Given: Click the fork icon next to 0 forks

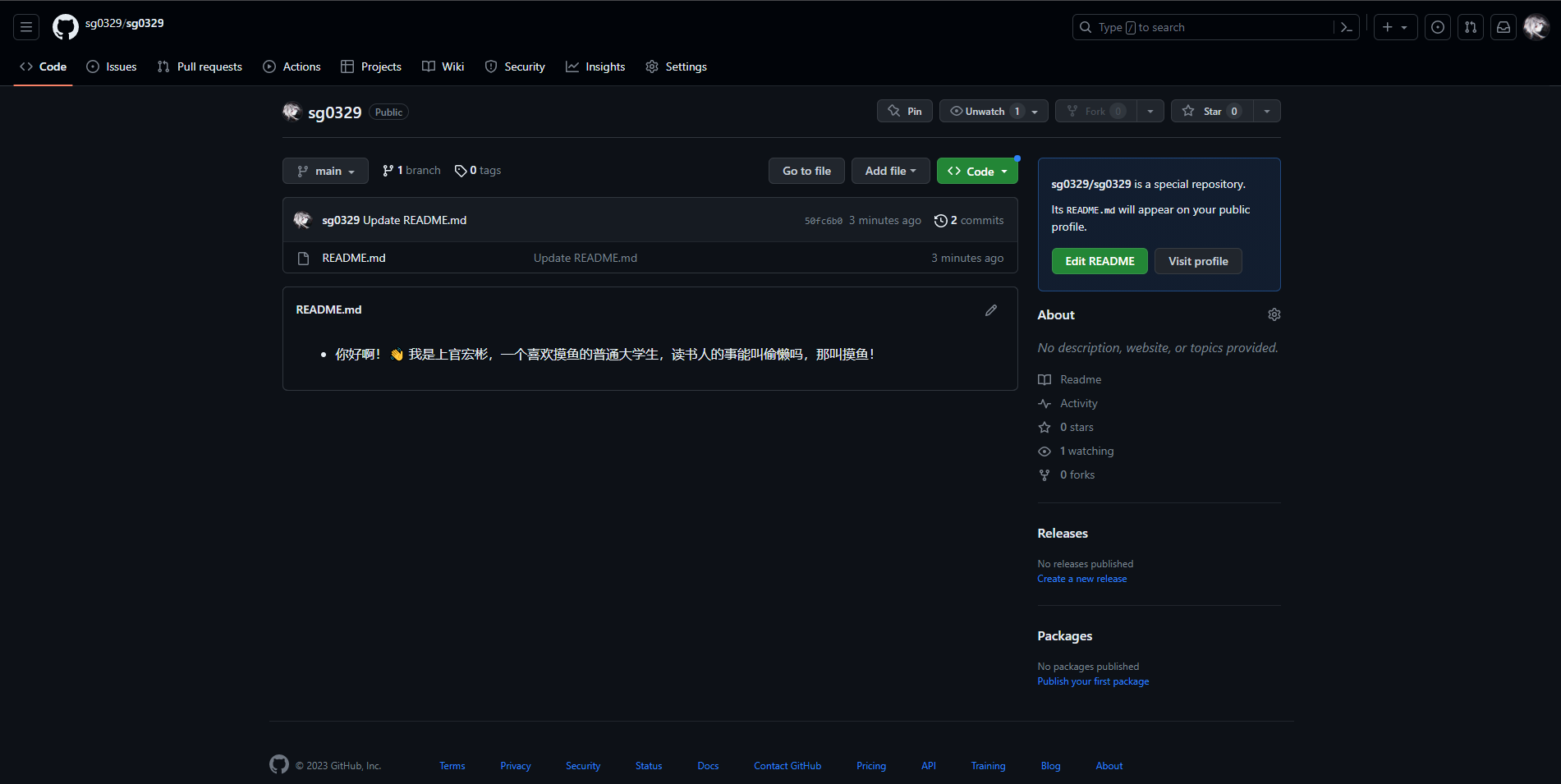Looking at the screenshot, I should tap(1044, 475).
